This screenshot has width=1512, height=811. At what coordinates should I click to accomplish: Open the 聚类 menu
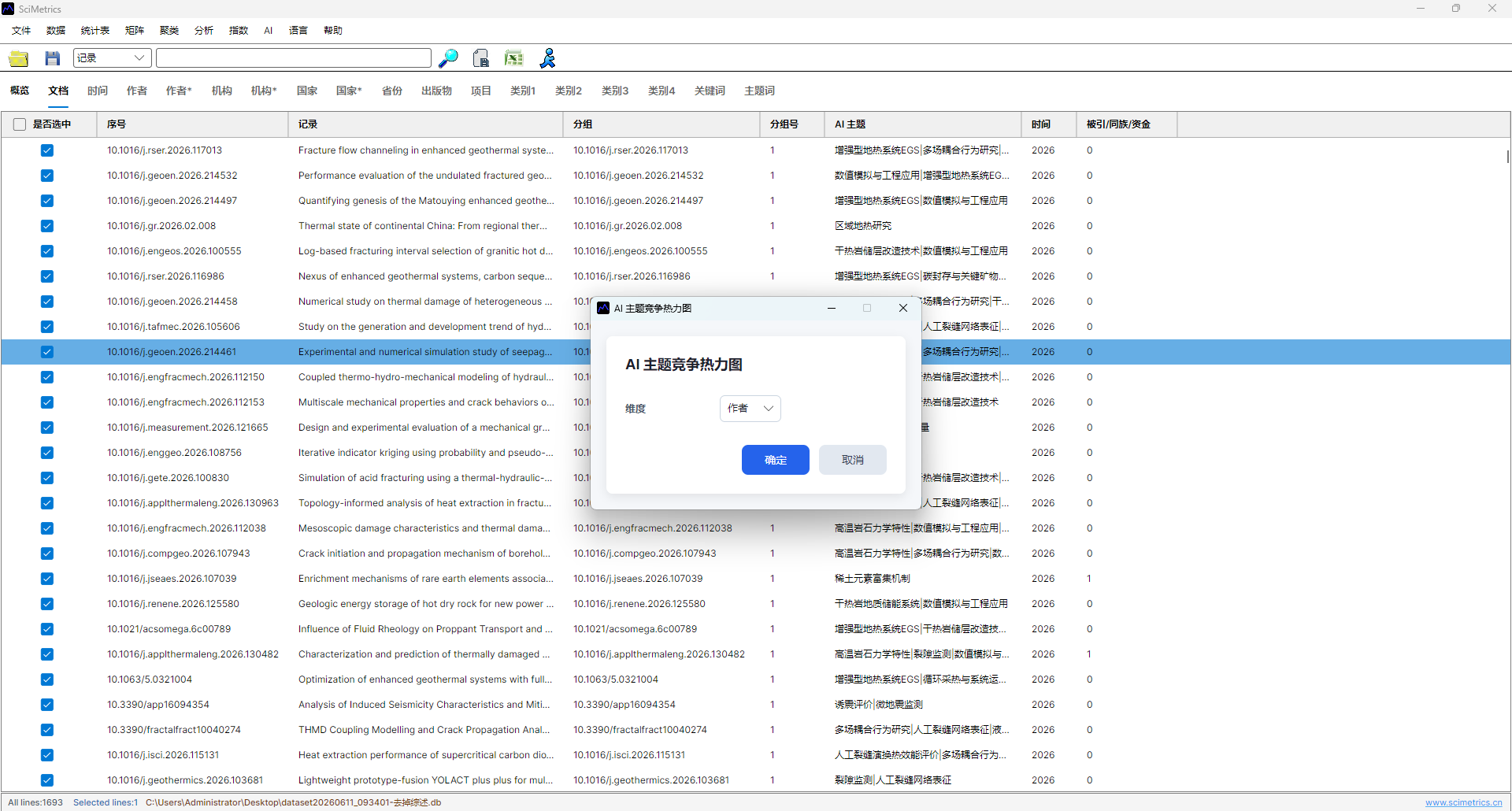(169, 31)
